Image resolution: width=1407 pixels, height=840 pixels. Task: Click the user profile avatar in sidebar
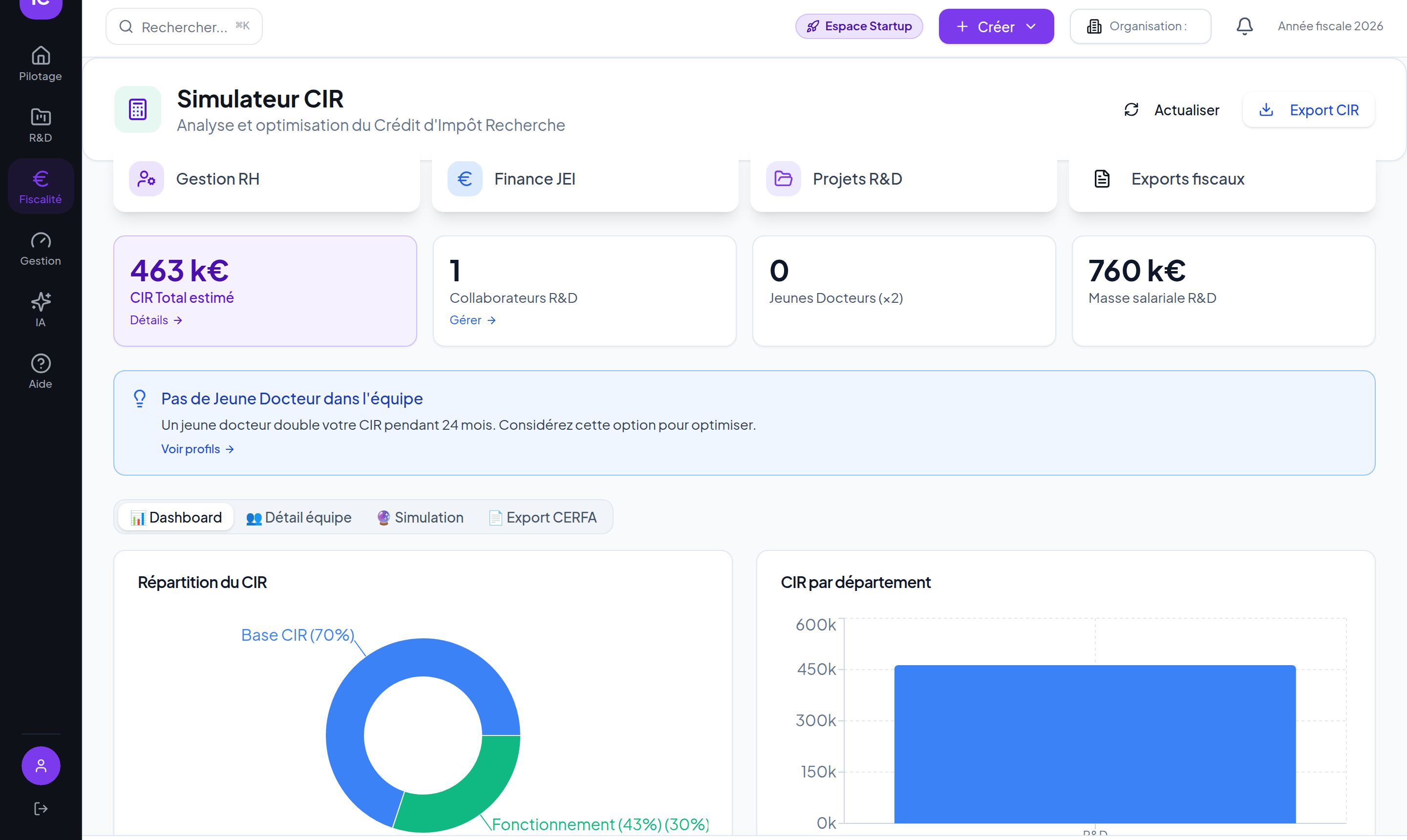click(x=41, y=766)
